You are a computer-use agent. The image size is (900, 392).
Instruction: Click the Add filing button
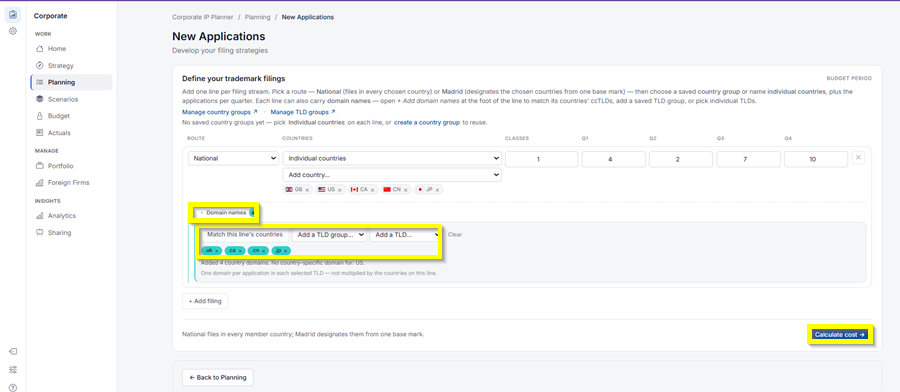tap(205, 301)
